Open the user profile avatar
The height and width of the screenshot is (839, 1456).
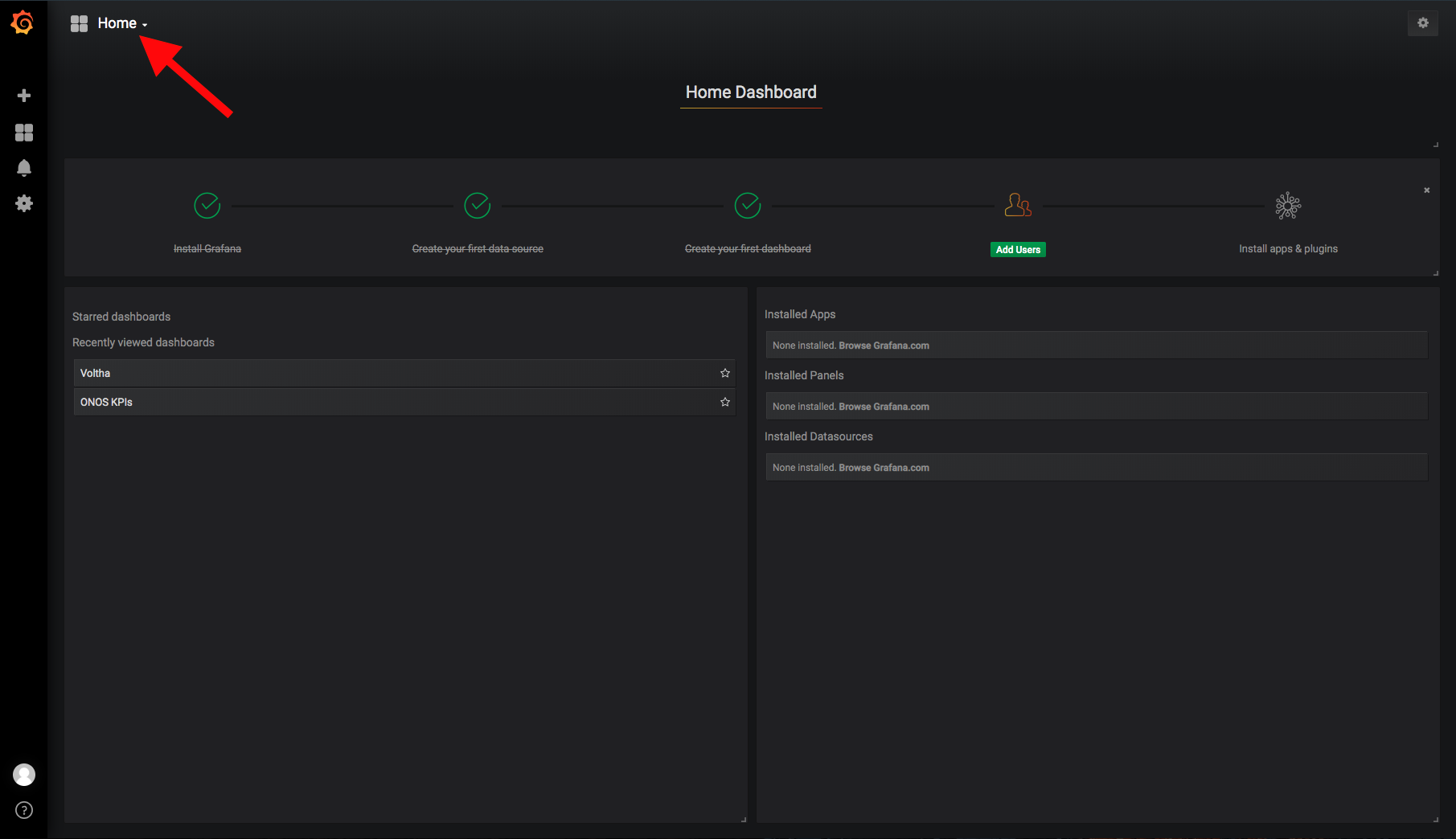[x=24, y=775]
